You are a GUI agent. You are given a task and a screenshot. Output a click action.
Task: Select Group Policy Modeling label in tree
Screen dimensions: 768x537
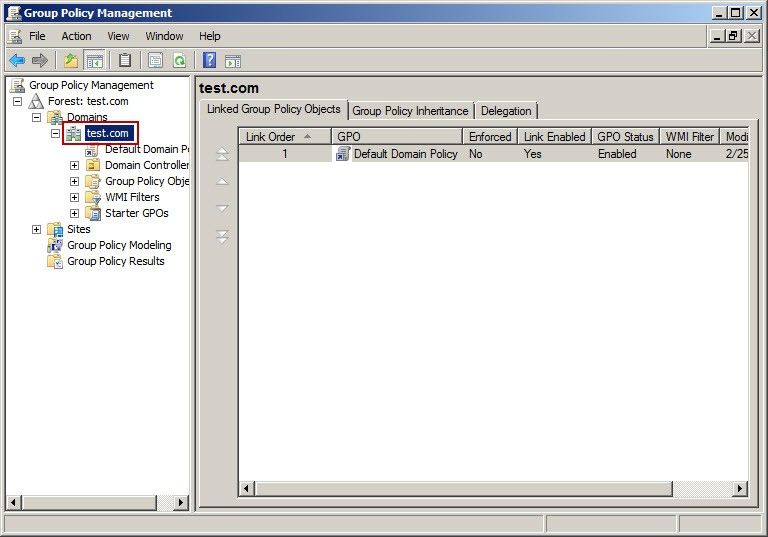tap(119, 245)
